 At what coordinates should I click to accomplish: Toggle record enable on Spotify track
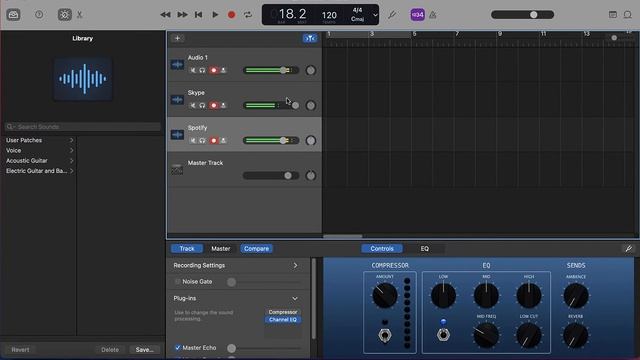pos(213,140)
